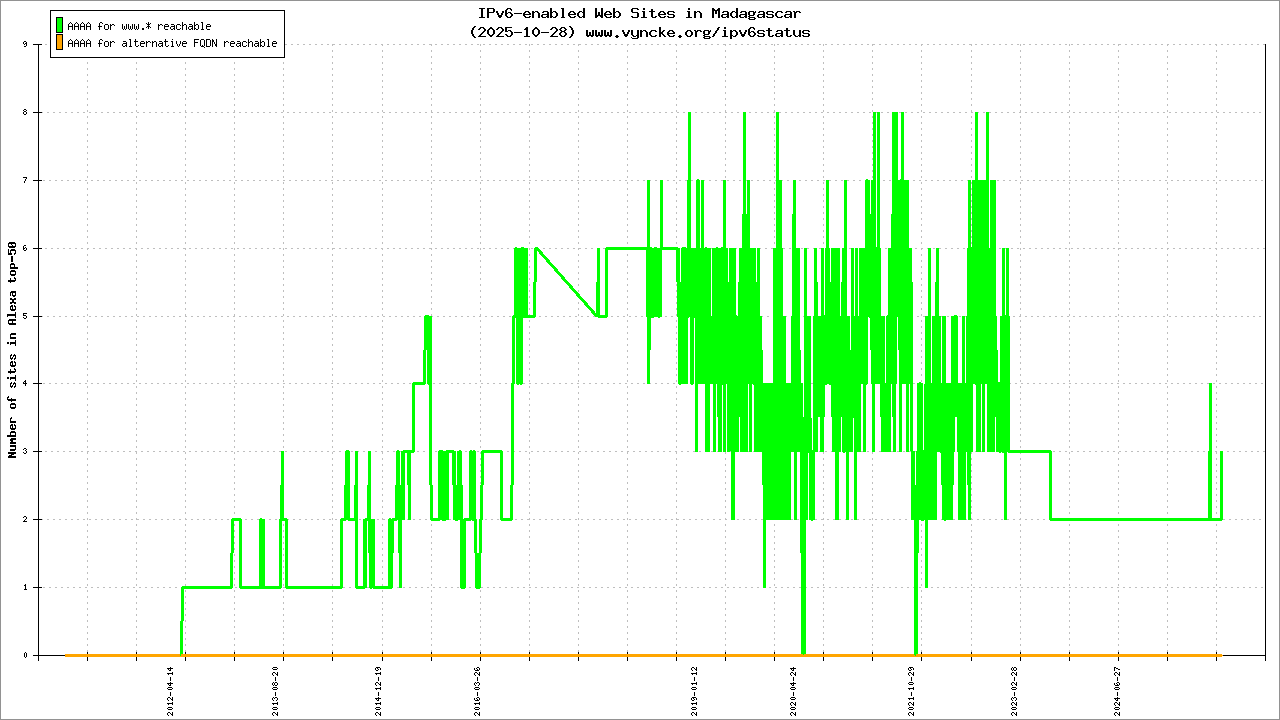Click the 2016-03-26 date label

pyautogui.click(x=478, y=686)
